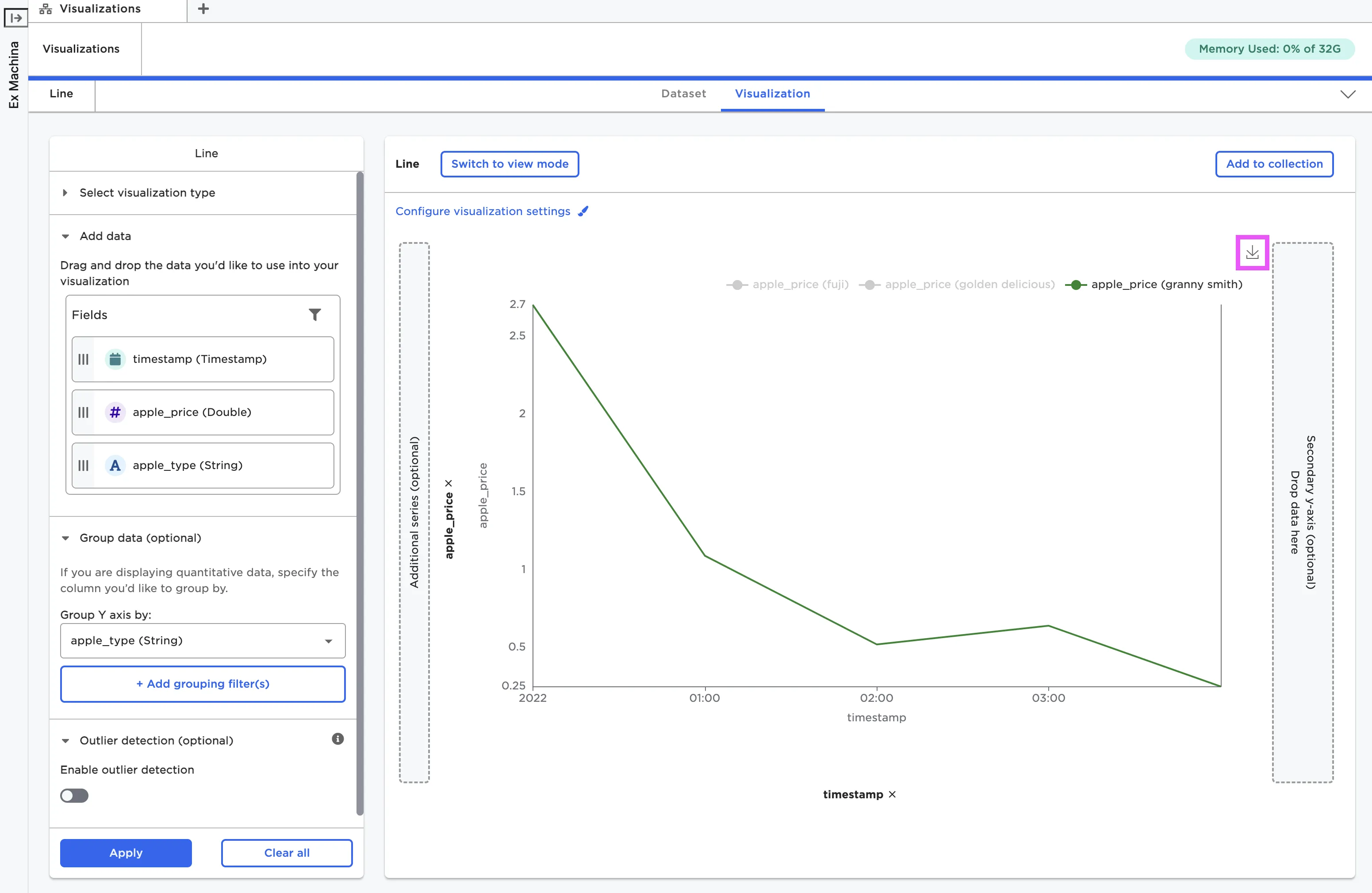
Task: Switch to the Dataset tab
Action: pos(683,93)
